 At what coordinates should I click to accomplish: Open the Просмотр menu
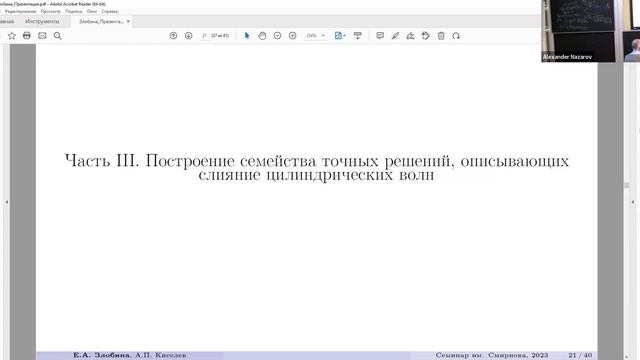coord(51,11)
